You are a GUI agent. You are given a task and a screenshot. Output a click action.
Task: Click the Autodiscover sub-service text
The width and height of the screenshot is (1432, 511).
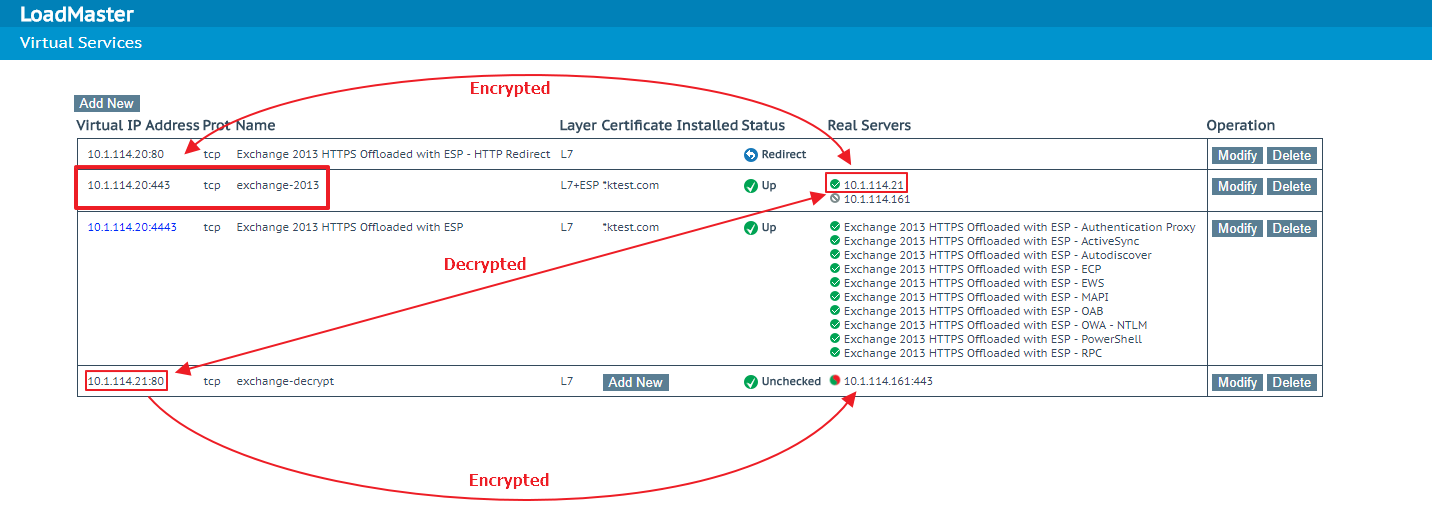(997, 255)
